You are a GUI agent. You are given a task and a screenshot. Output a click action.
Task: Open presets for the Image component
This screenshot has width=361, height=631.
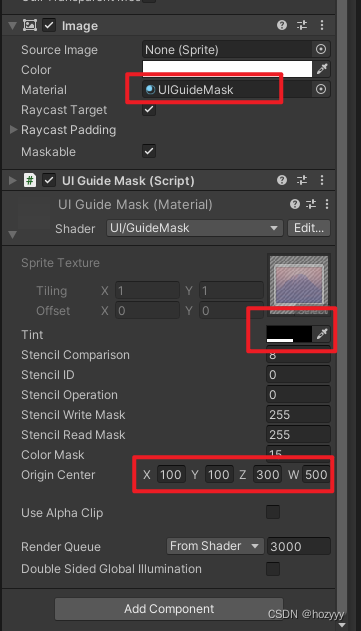[x=302, y=25]
